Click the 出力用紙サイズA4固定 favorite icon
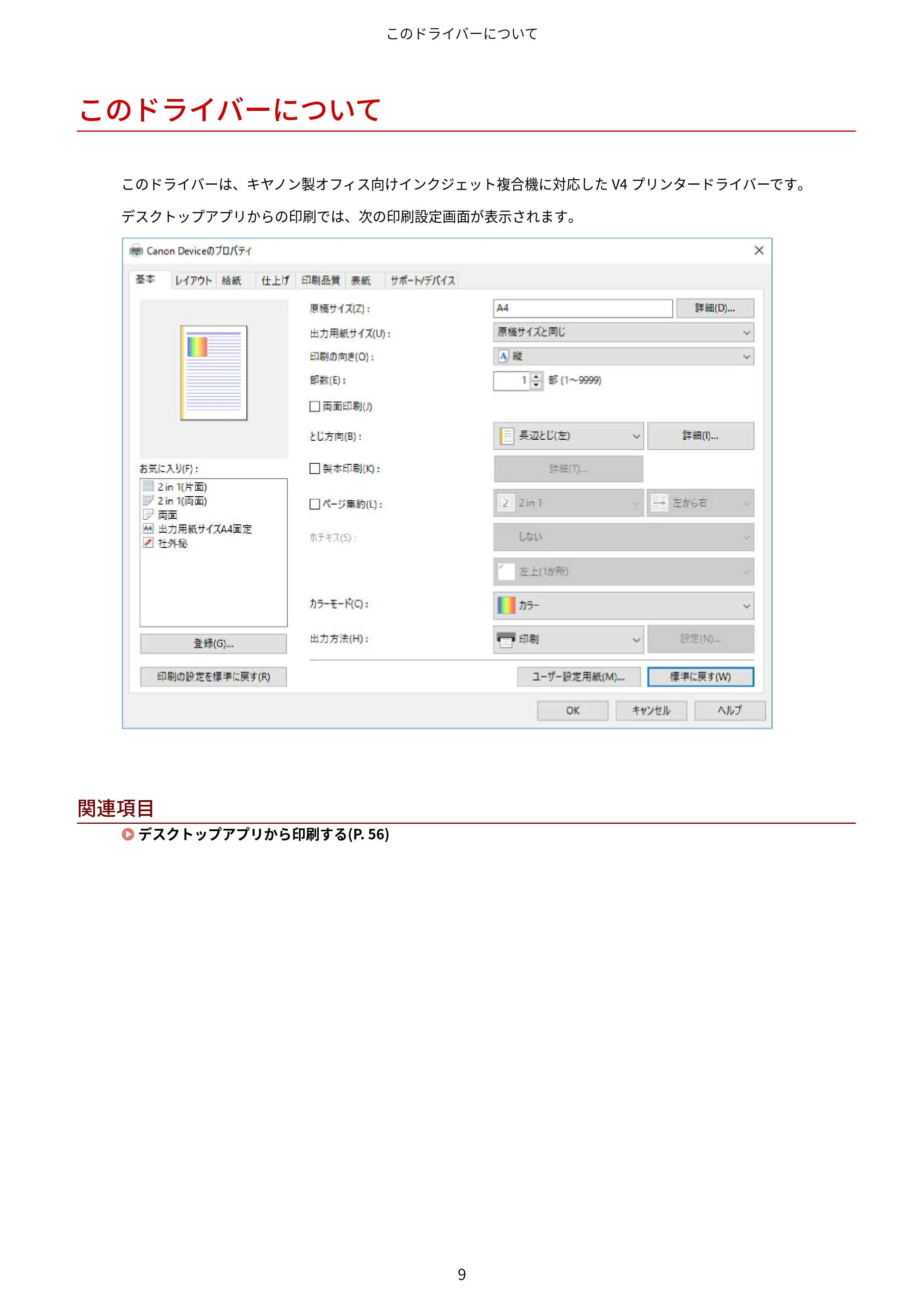The image size is (924, 1307). tap(148, 529)
